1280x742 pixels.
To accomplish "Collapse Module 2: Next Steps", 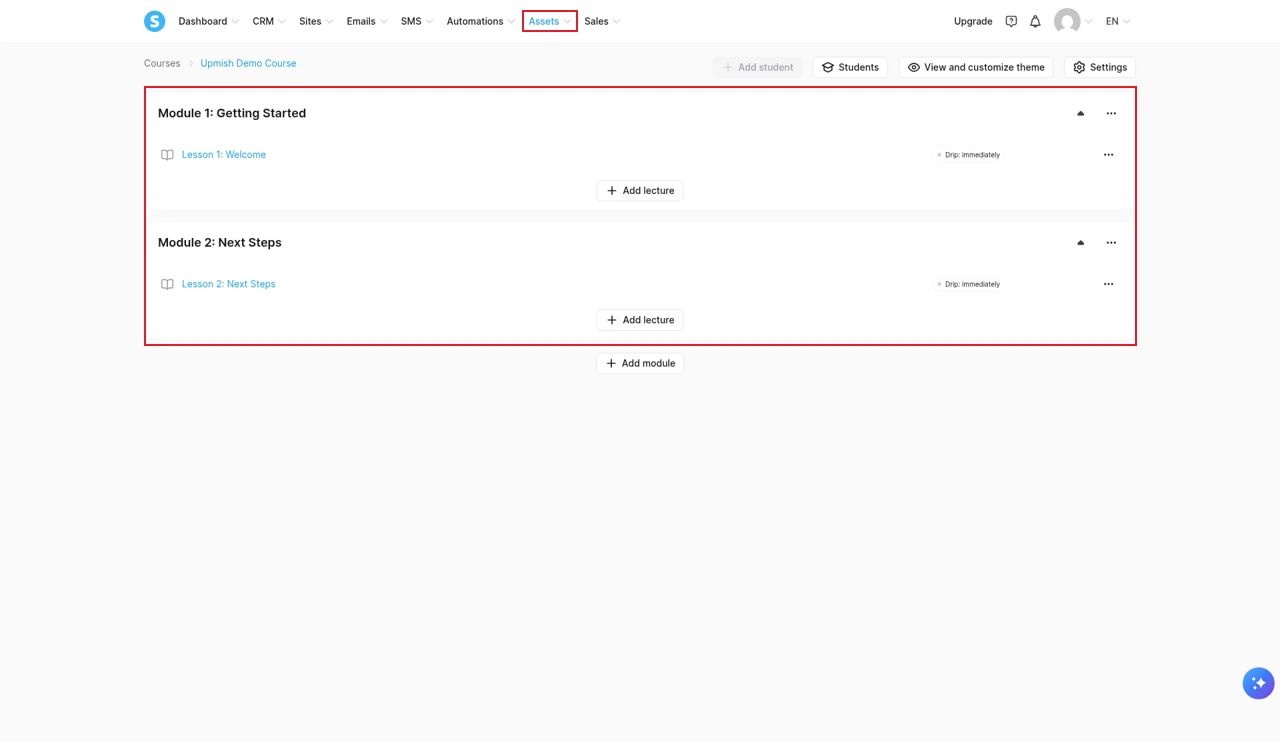I will coord(1080,243).
